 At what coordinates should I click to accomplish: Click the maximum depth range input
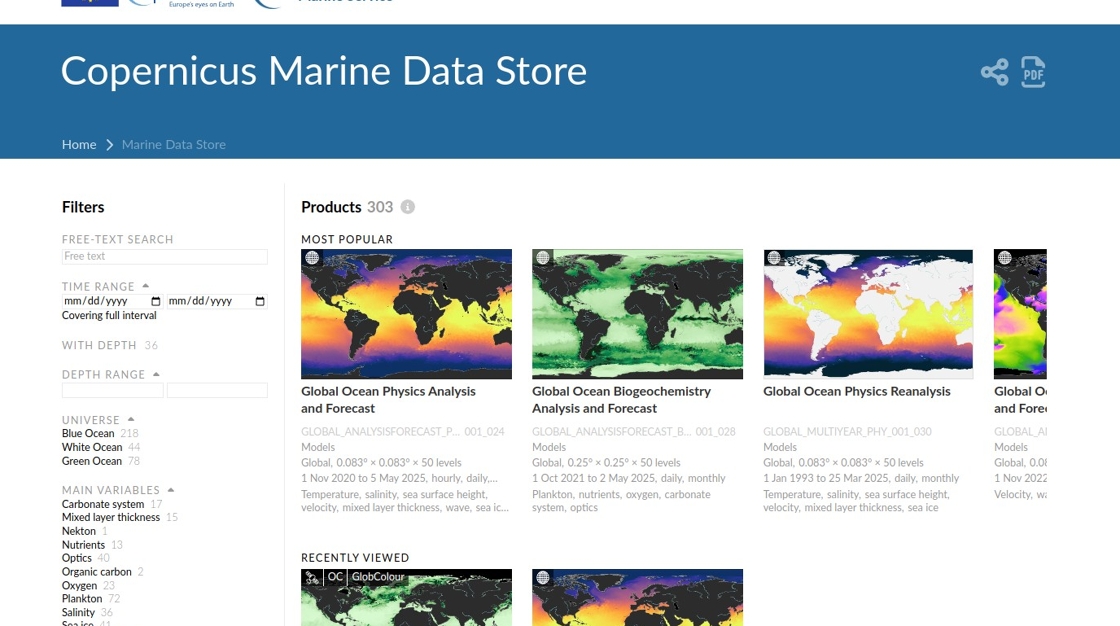pyautogui.click(x=217, y=390)
